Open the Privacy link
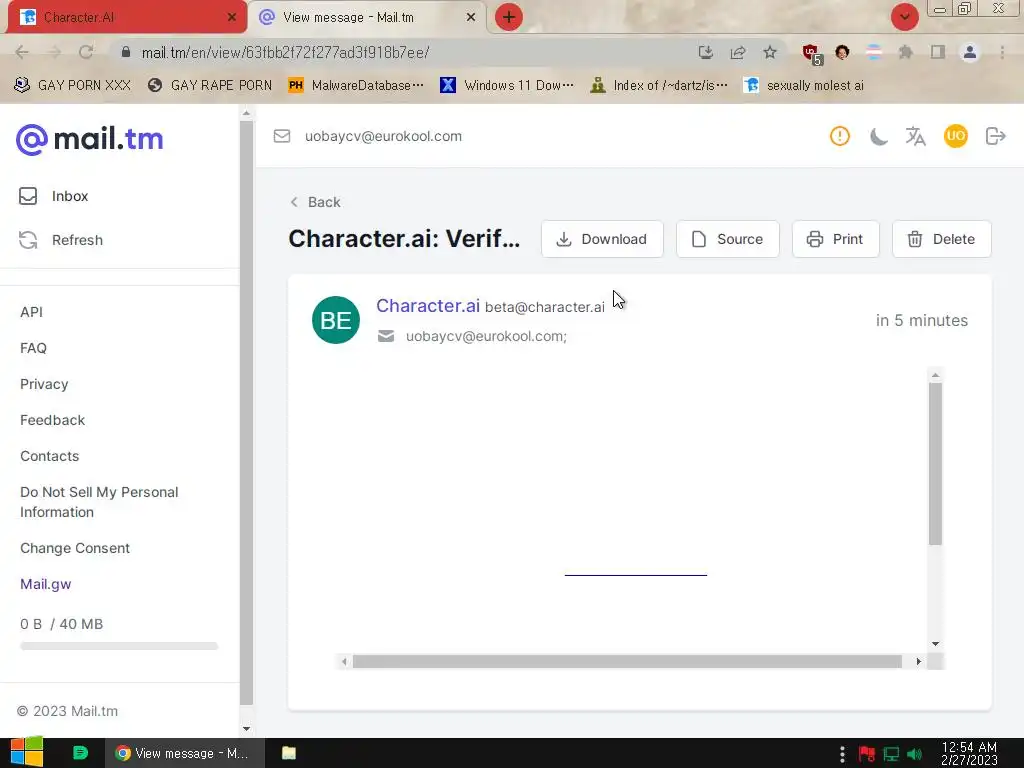The height and width of the screenshot is (768, 1024). click(44, 384)
